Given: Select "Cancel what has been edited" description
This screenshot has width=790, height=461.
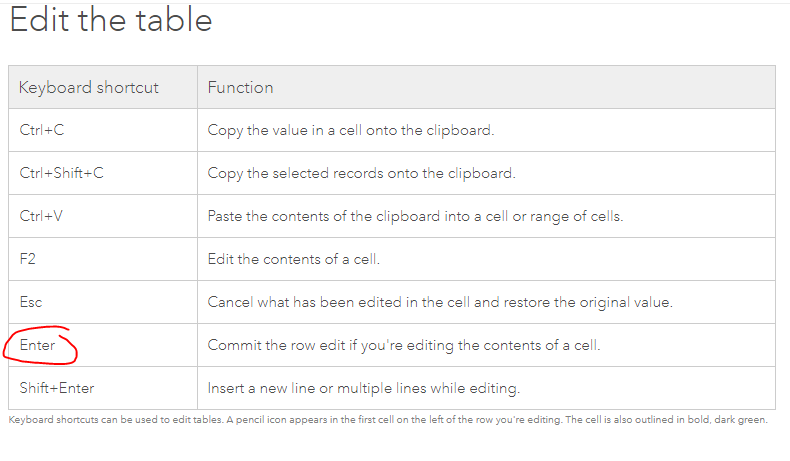Looking at the screenshot, I should click(440, 302).
